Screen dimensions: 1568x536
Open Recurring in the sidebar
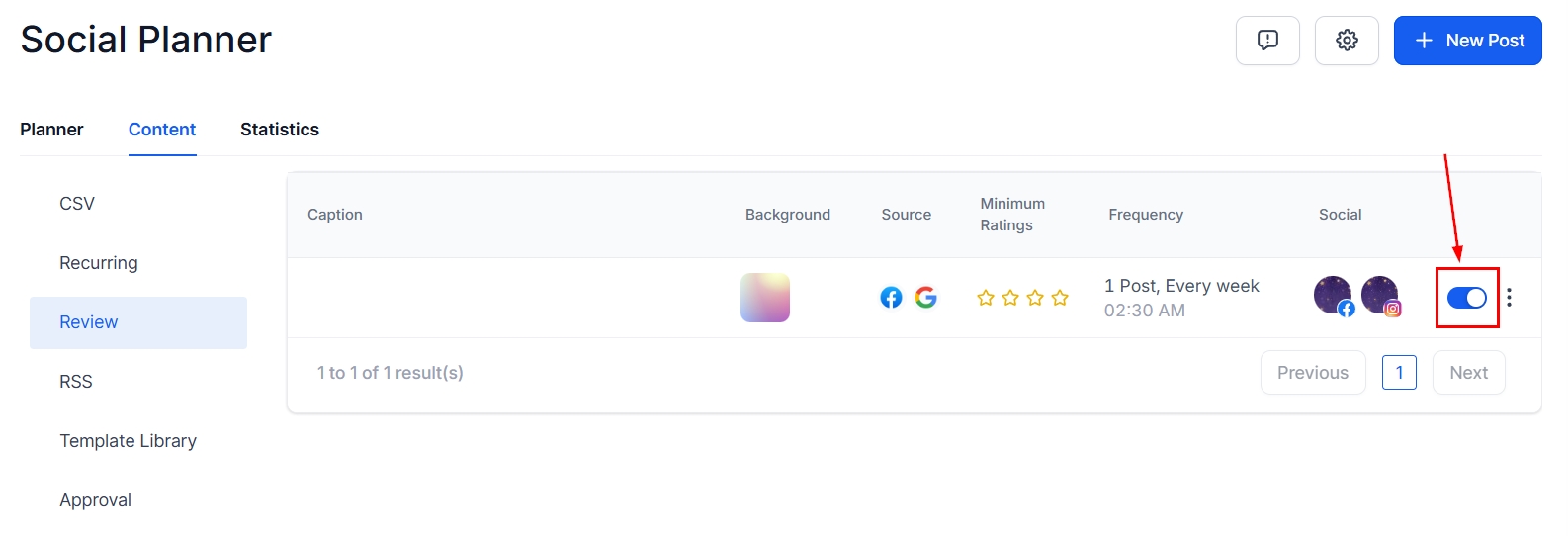tap(99, 263)
